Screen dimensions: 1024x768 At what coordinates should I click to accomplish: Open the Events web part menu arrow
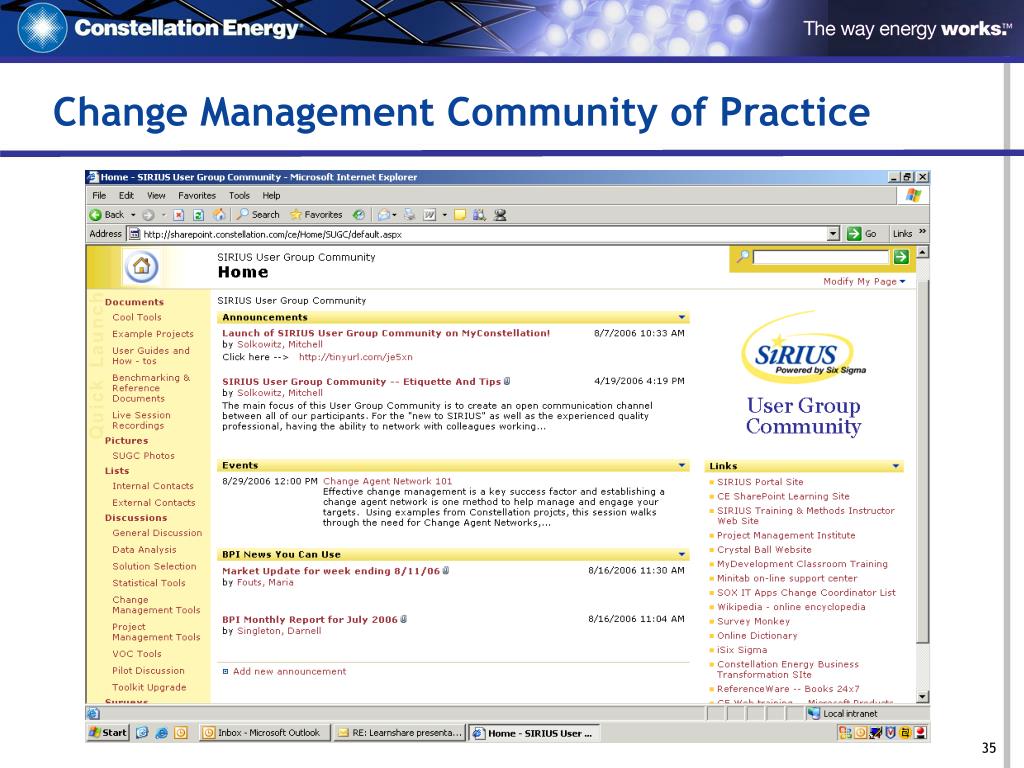click(x=682, y=466)
